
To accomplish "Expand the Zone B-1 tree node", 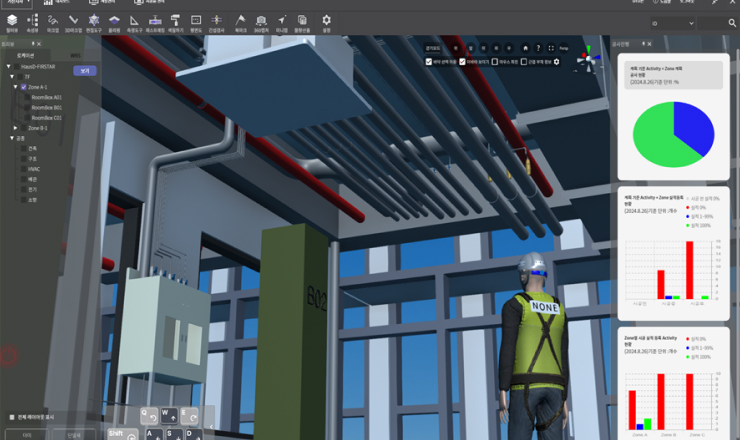I will 15,128.
